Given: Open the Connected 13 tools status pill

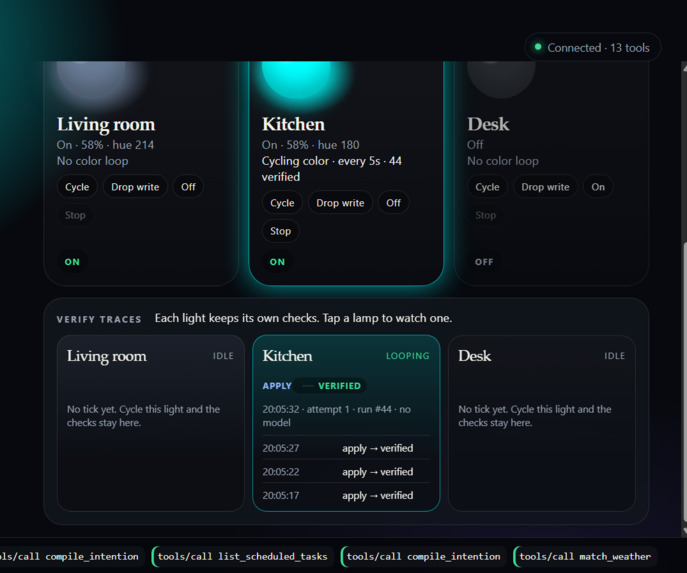Looking at the screenshot, I should pos(593,47).
